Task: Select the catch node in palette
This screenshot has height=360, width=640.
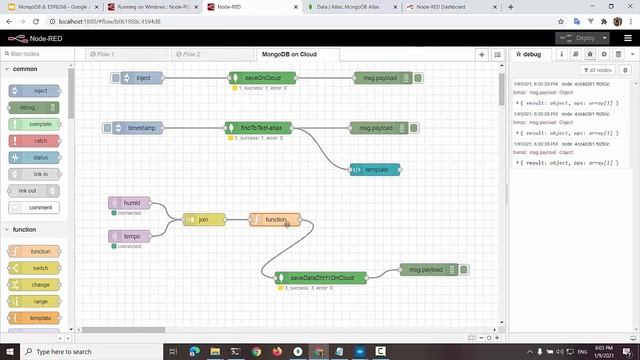Action: coord(34,141)
